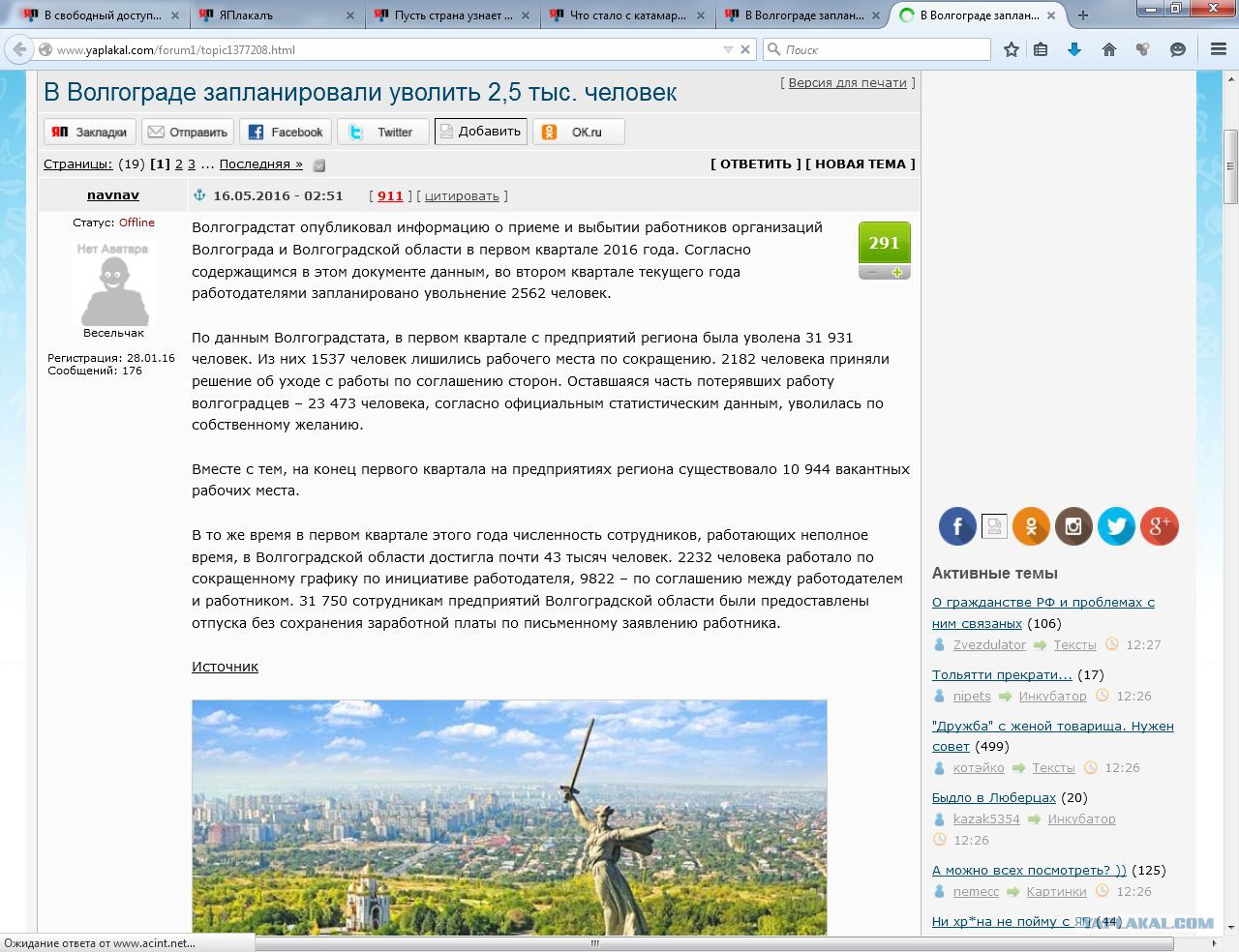Click the Google Plus round icon
Screen dimensions: 1239x952
coord(1160,526)
